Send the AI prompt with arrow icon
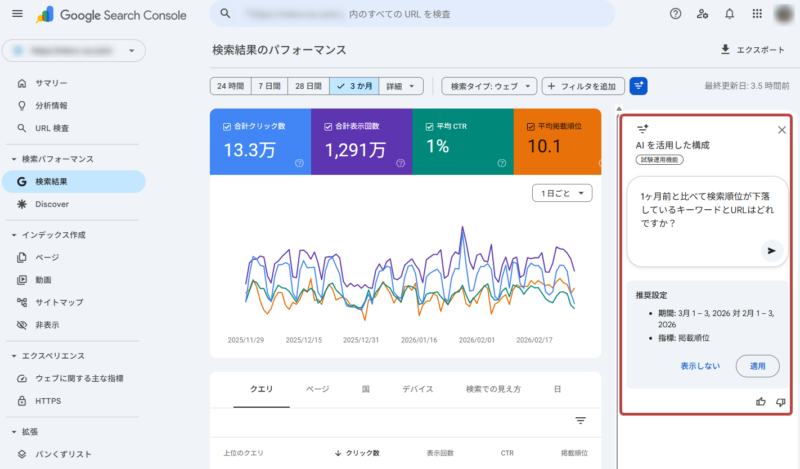 coord(771,251)
